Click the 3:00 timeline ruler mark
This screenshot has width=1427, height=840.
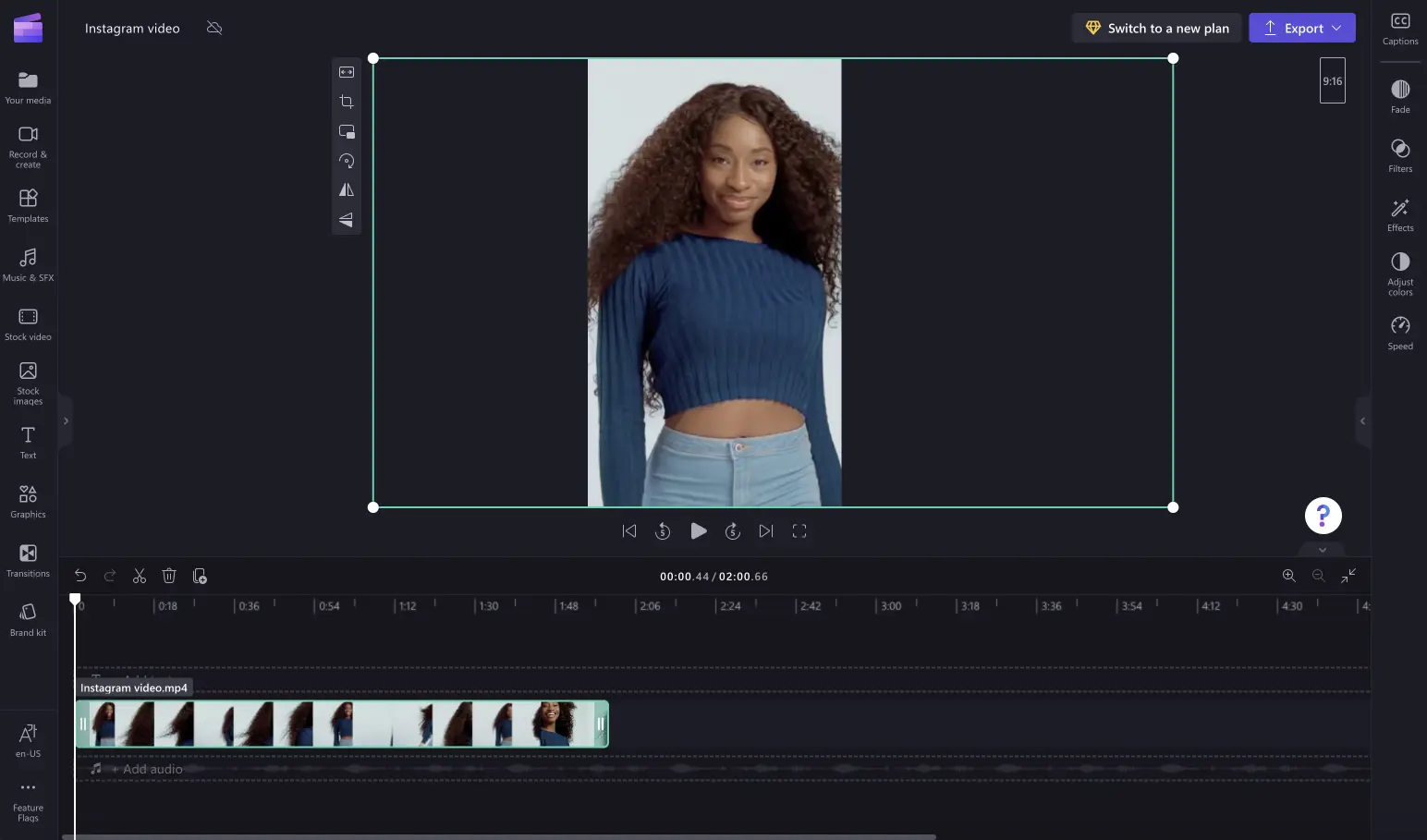pos(890,606)
